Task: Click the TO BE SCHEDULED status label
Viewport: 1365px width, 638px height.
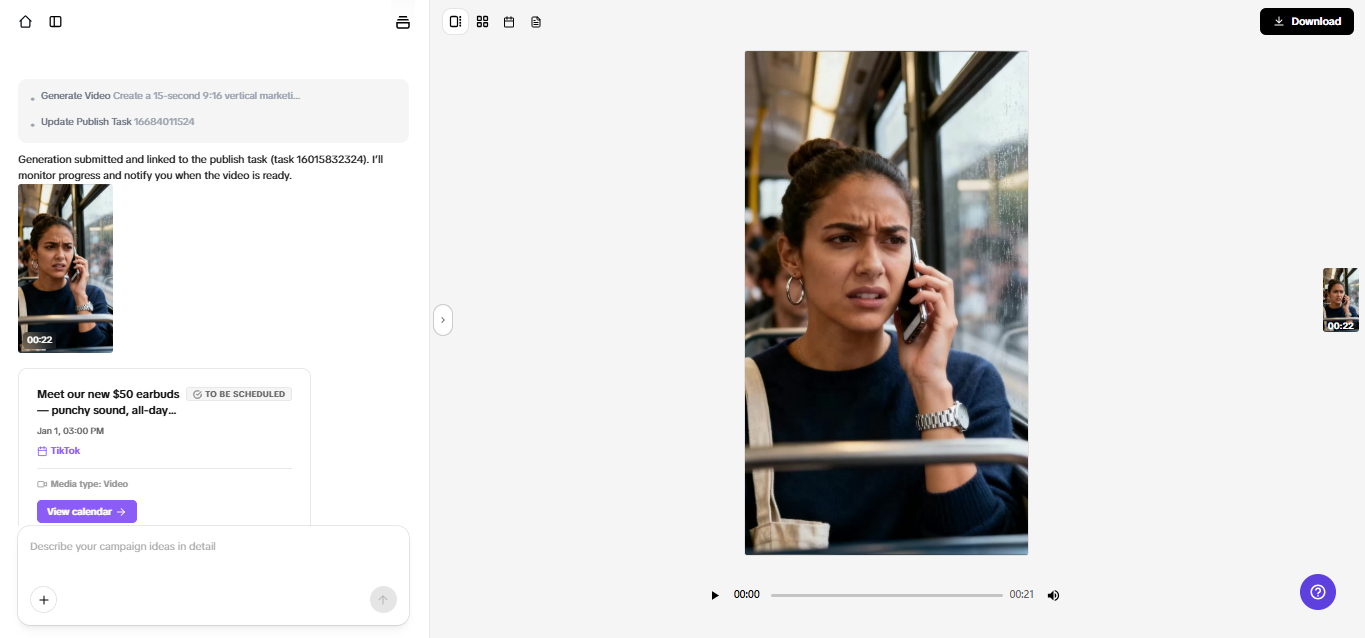Action: 238,393
